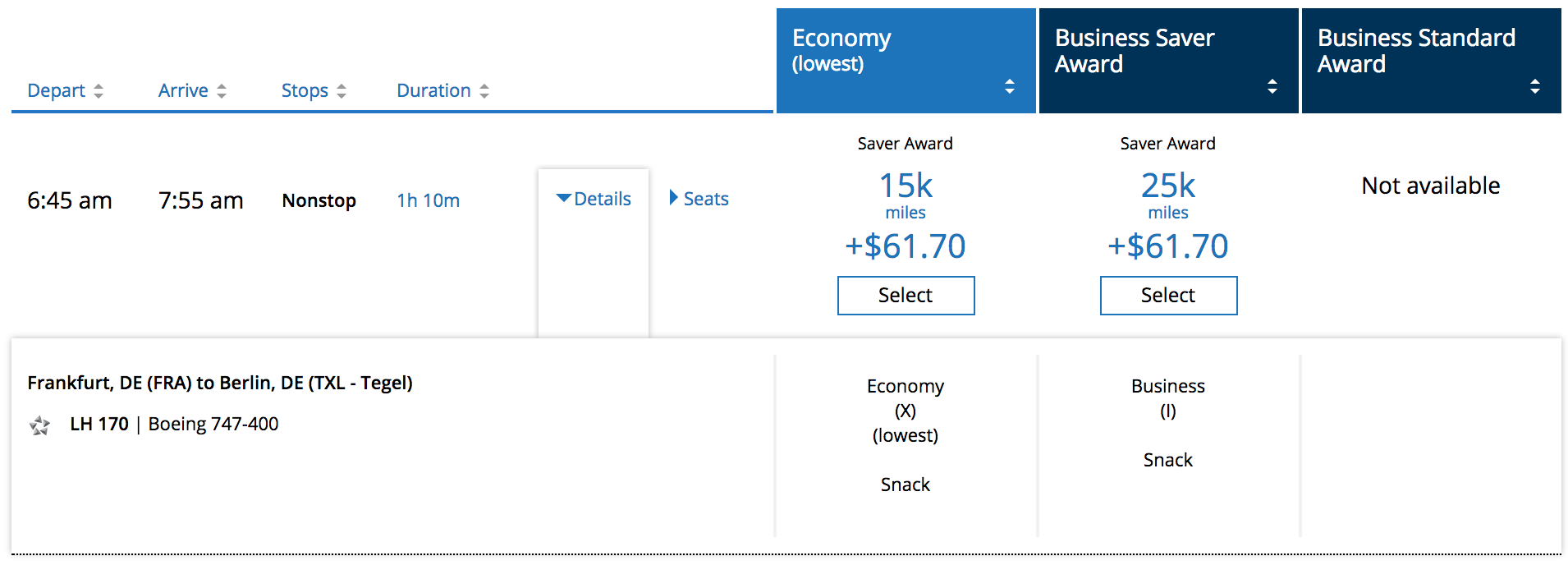Viewport: 1568px width, 565px height.
Task: Click the Depart column label
Action: click(56, 90)
